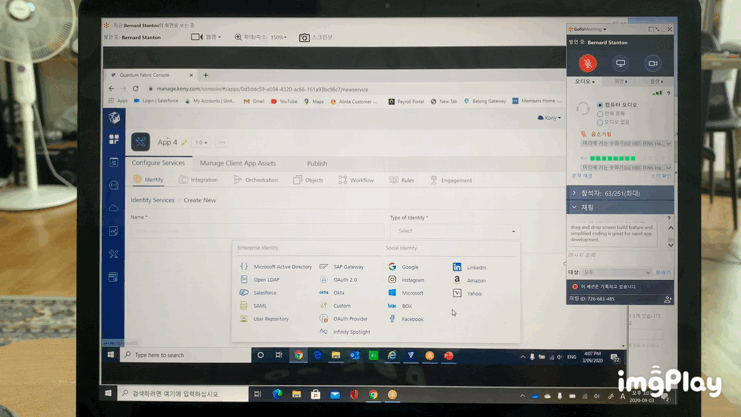Open the Objects services tab
Viewport: 741px width, 417px height.
(308, 180)
